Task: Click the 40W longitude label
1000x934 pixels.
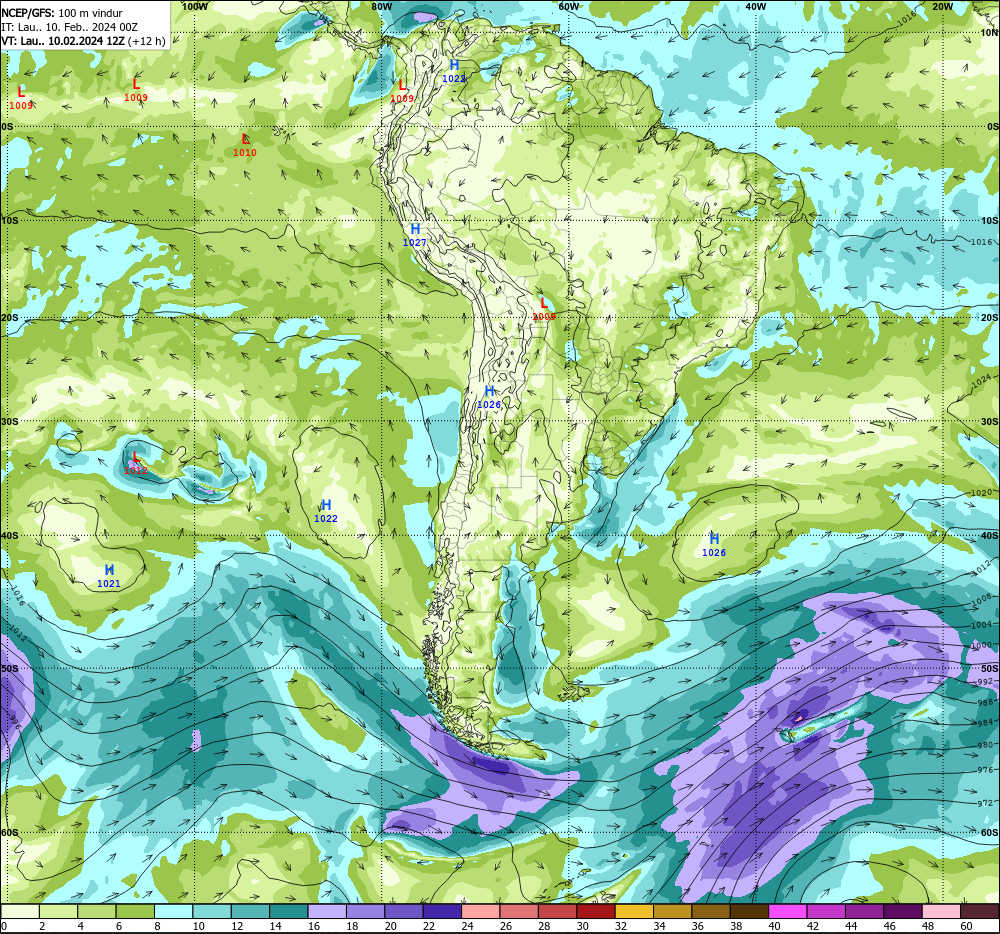Action: (x=756, y=6)
